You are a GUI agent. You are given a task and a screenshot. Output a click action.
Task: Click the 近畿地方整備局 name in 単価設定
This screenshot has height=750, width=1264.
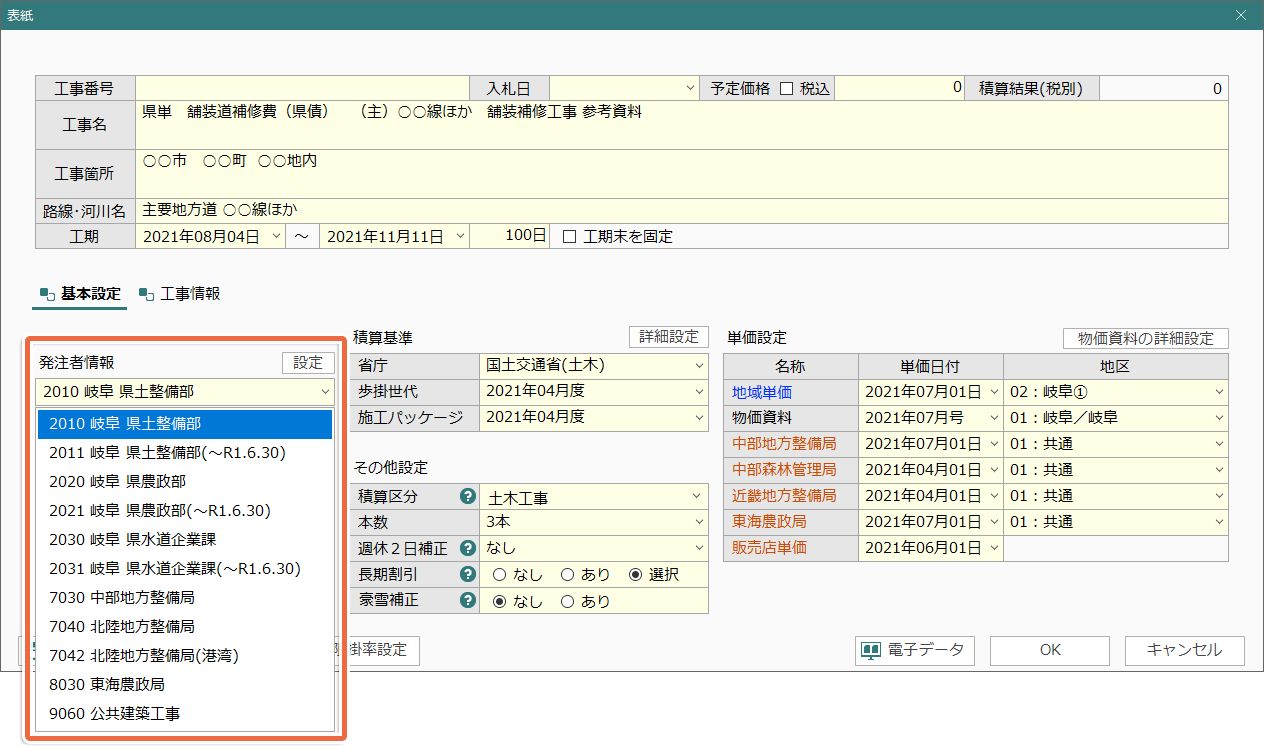tap(784, 496)
